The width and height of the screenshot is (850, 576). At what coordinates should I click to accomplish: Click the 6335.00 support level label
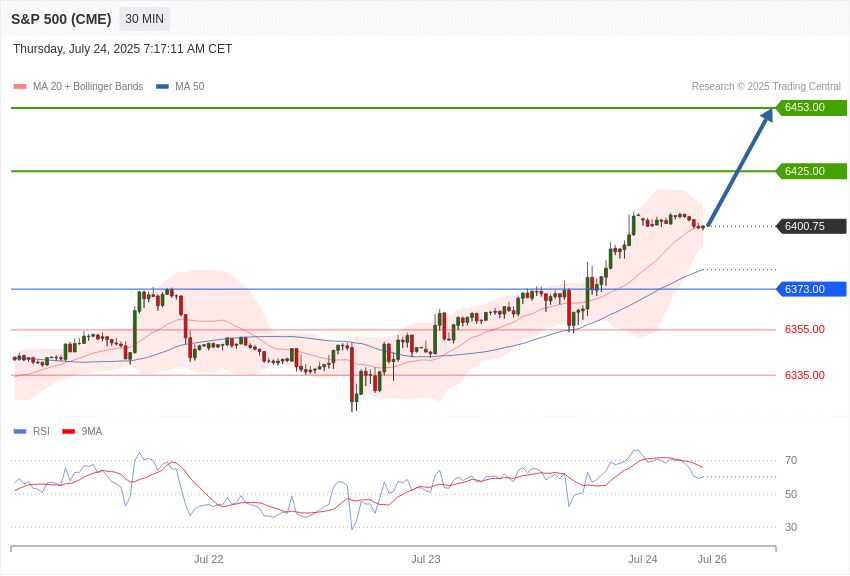pos(805,376)
